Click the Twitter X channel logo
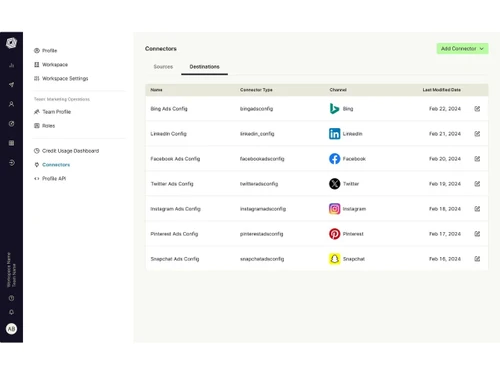Viewport: 500px width, 375px height. (334, 184)
